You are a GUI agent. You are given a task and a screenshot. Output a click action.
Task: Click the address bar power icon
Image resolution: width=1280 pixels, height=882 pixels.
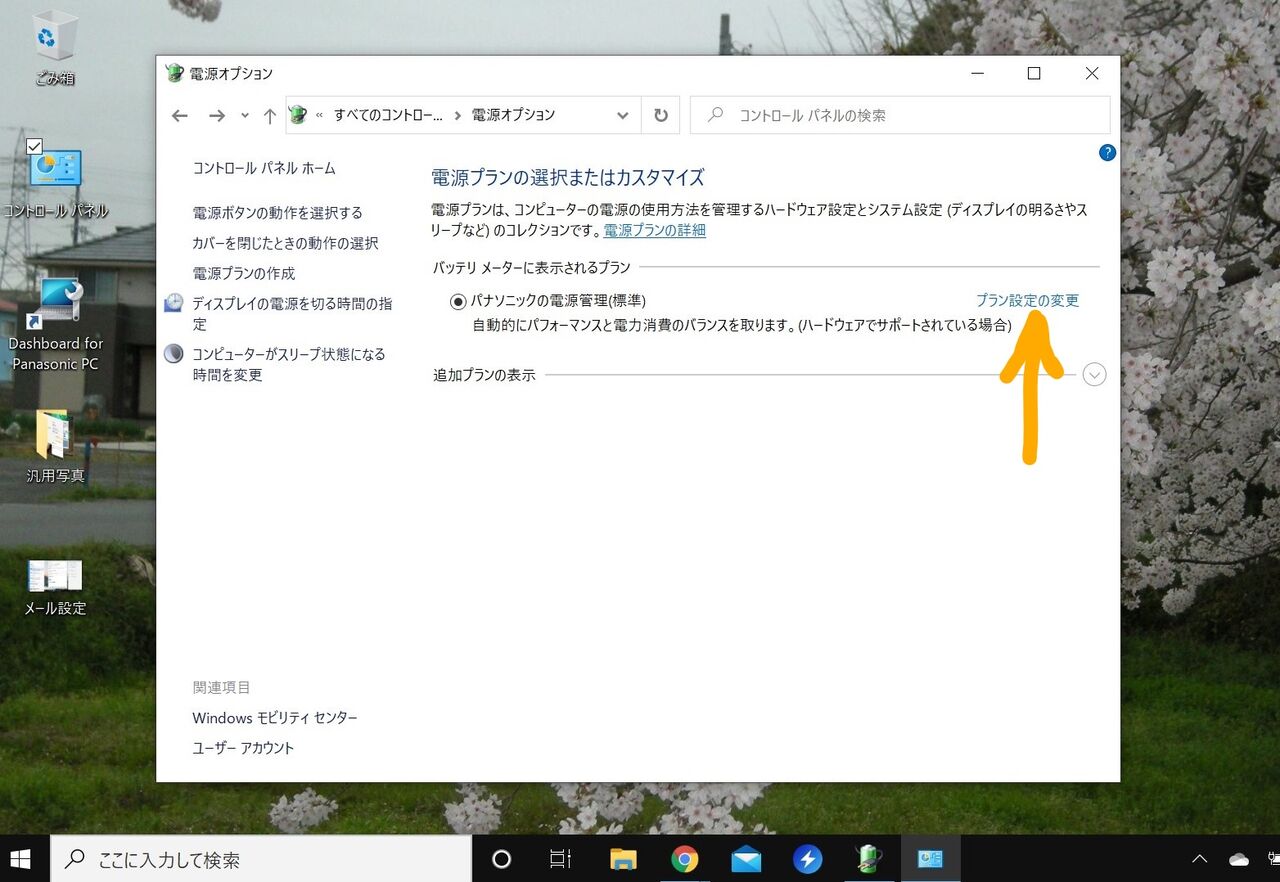[298, 115]
